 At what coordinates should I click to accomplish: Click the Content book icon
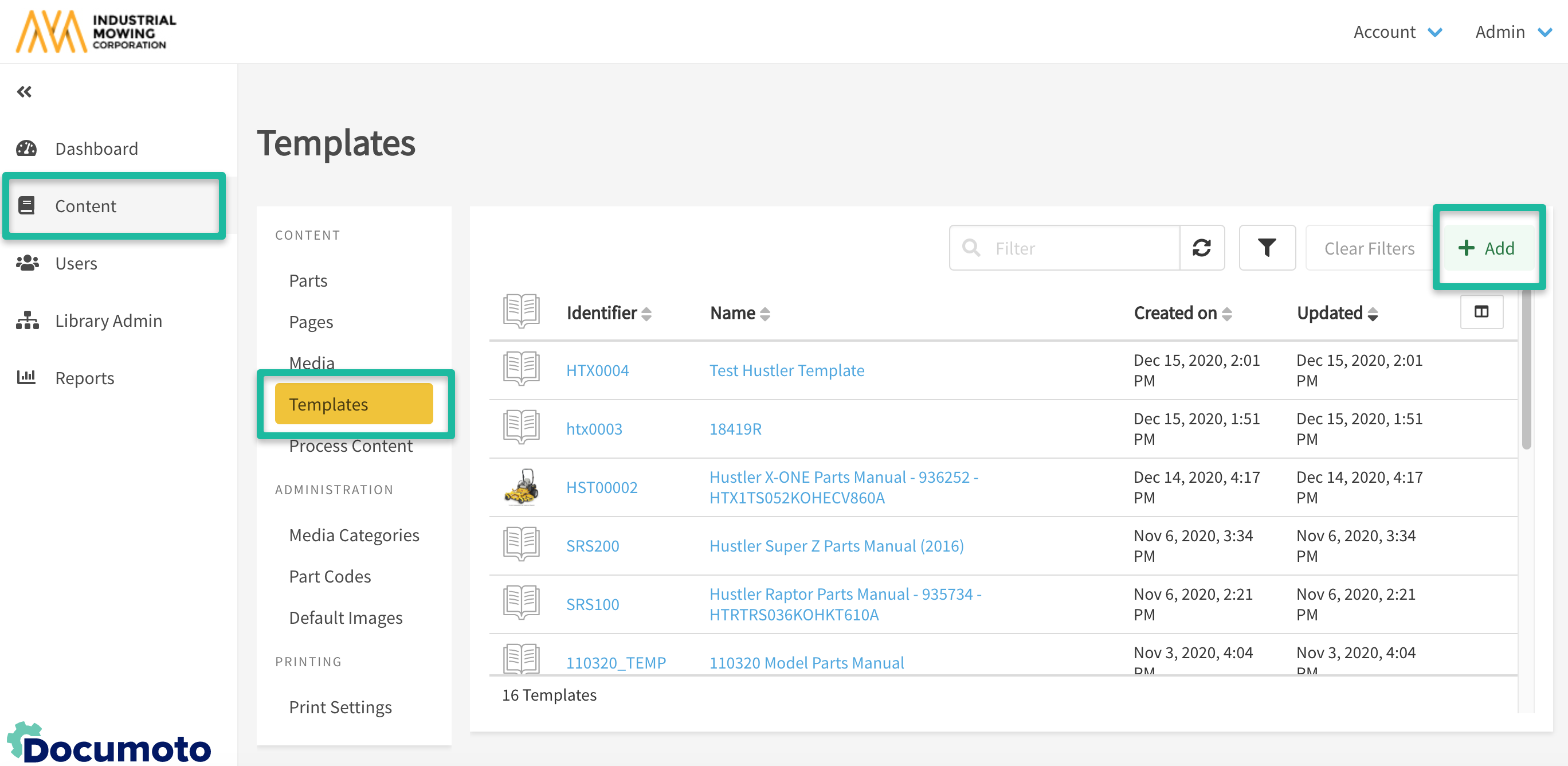[26, 206]
